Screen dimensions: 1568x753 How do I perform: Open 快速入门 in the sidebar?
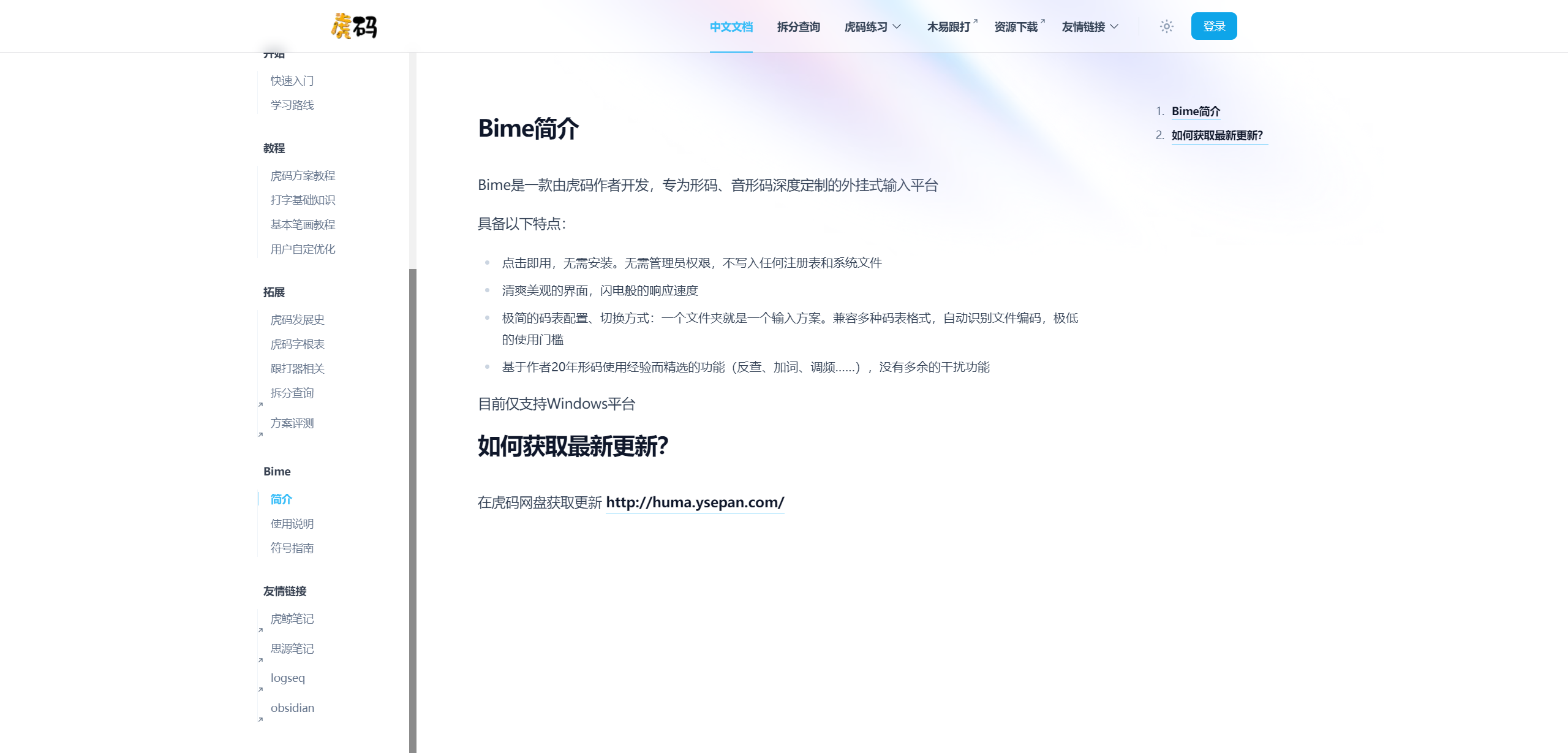(x=292, y=80)
